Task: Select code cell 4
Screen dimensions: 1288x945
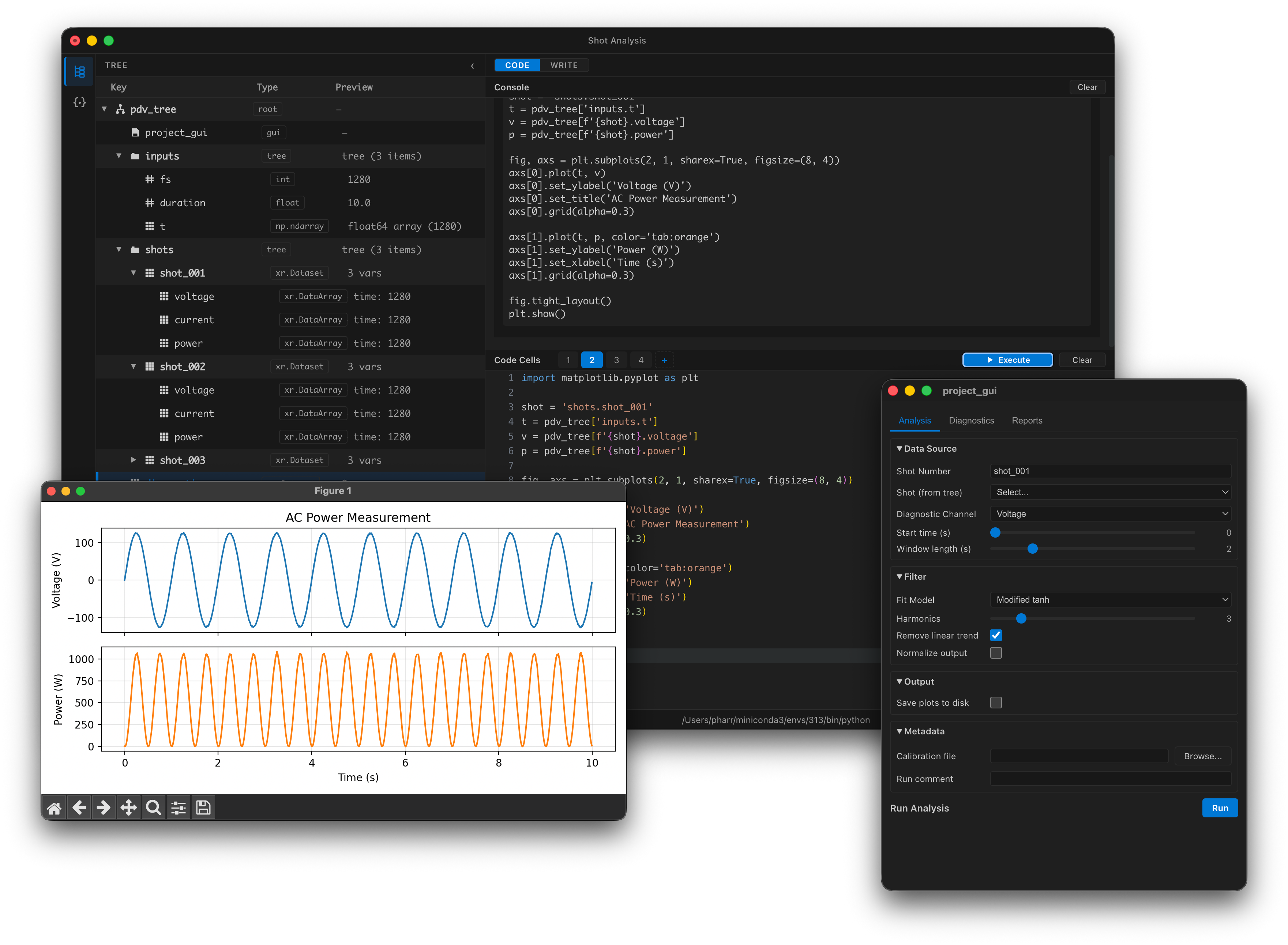Action: tap(641, 360)
